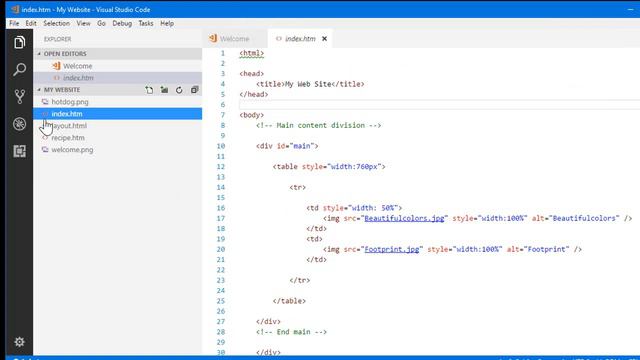Click line number 14 in the gutter
640x360 pixels.
coord(221,187)
